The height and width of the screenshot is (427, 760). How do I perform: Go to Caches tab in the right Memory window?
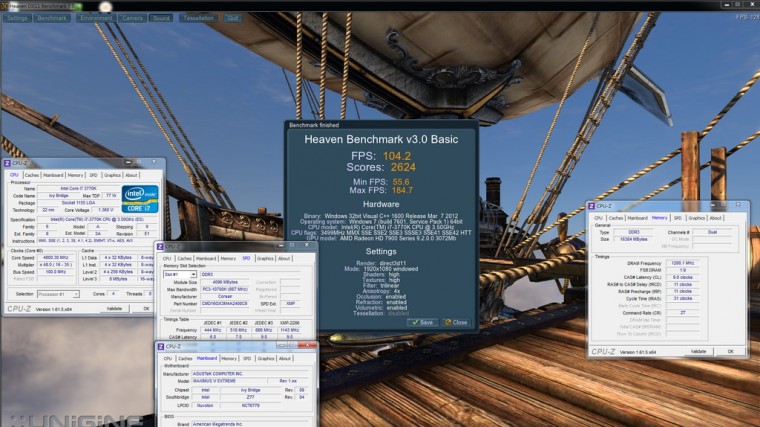pyautogui.click(x=616, y=218)
